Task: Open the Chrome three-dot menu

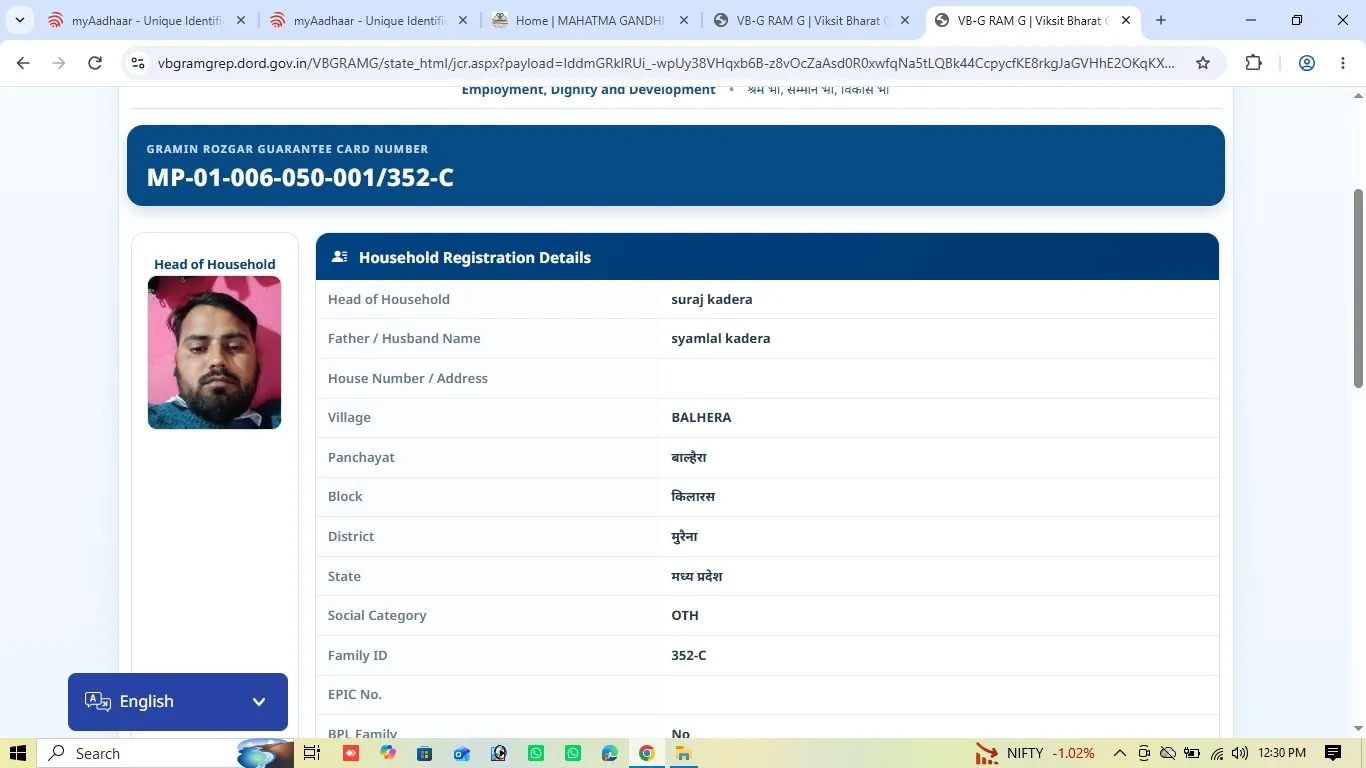Action: tap(1343, 63)
